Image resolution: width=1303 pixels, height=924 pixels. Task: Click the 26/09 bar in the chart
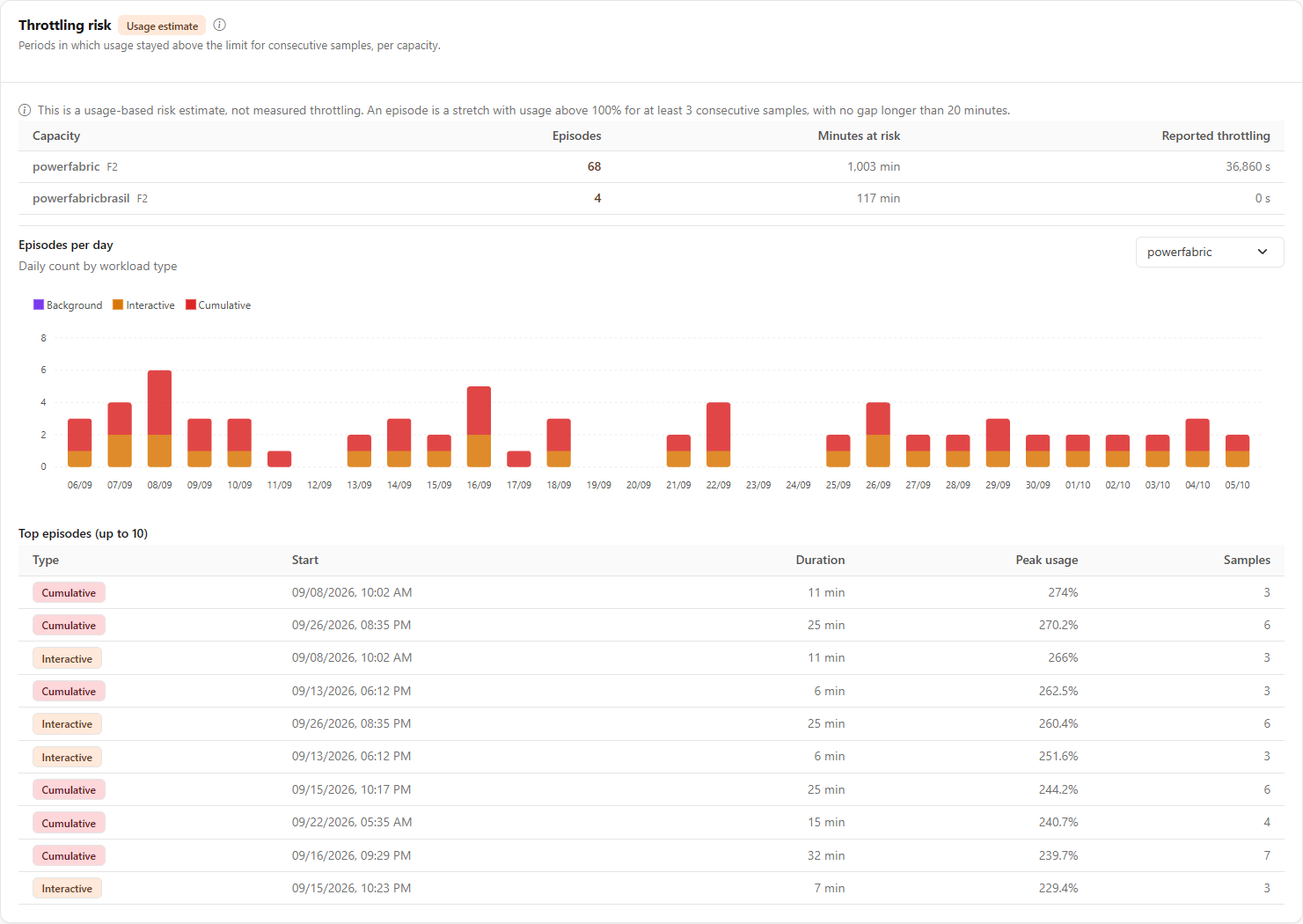click(x=878, y=435)
